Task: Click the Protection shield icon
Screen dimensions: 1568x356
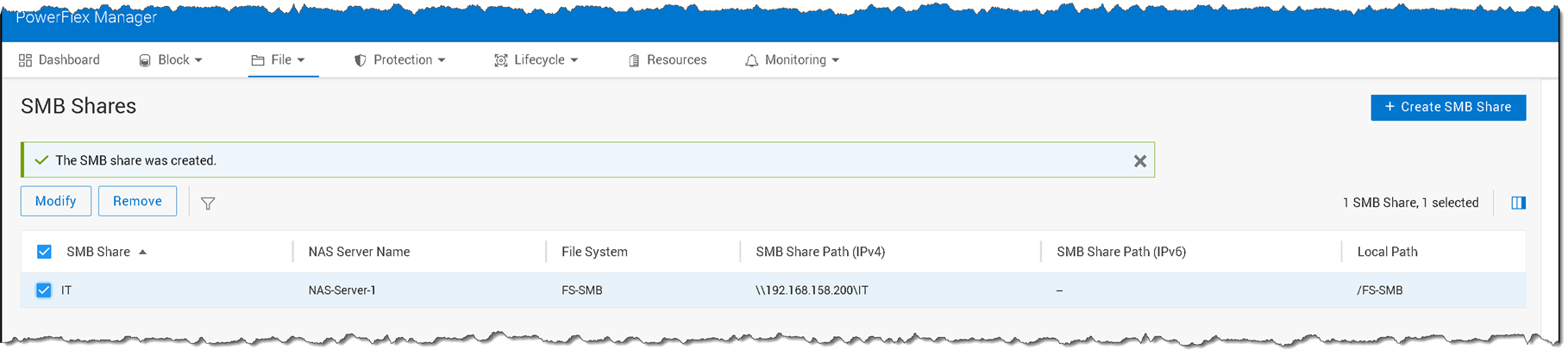Action: click(x=361, y=60)
